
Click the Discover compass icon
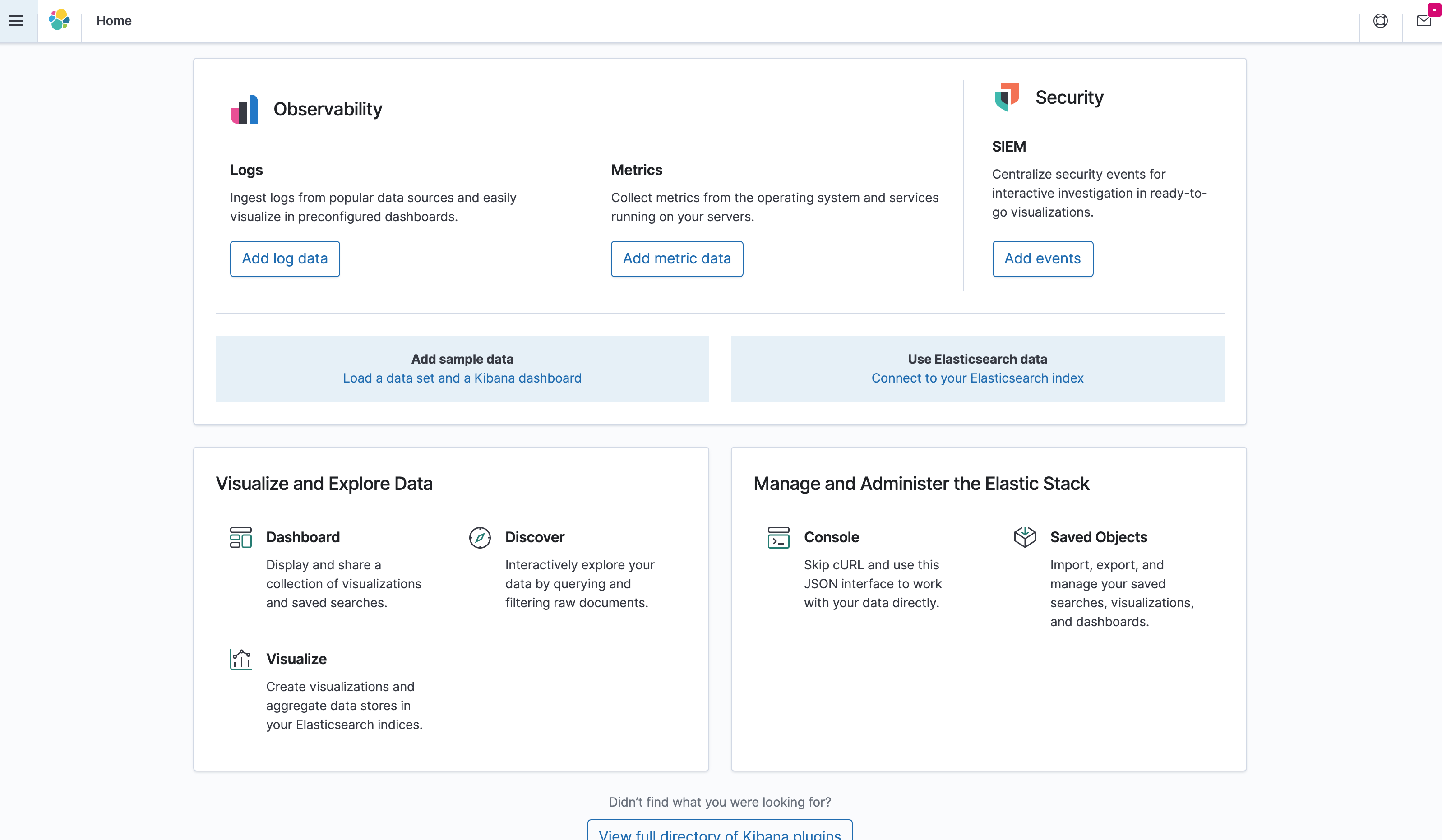[480, 537]
